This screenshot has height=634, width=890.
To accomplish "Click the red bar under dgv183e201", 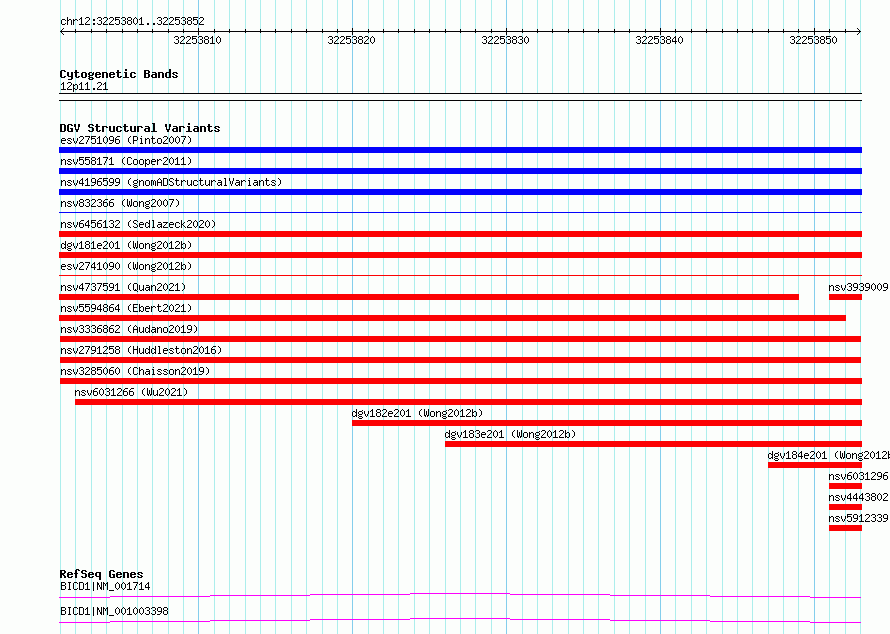I will pos(653,444).
